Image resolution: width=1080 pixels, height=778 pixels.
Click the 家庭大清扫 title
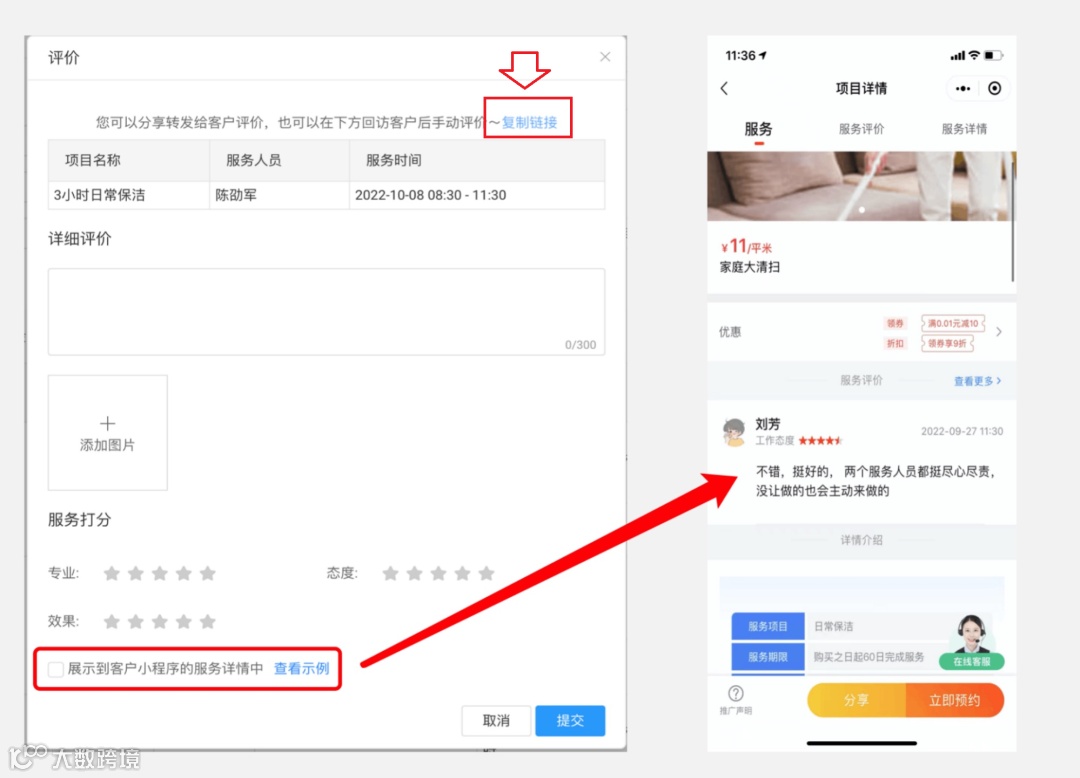(749, 267)
